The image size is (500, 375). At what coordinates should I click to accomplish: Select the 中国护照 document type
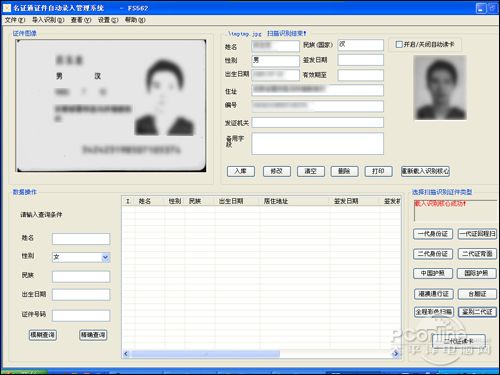pos(433,273)
